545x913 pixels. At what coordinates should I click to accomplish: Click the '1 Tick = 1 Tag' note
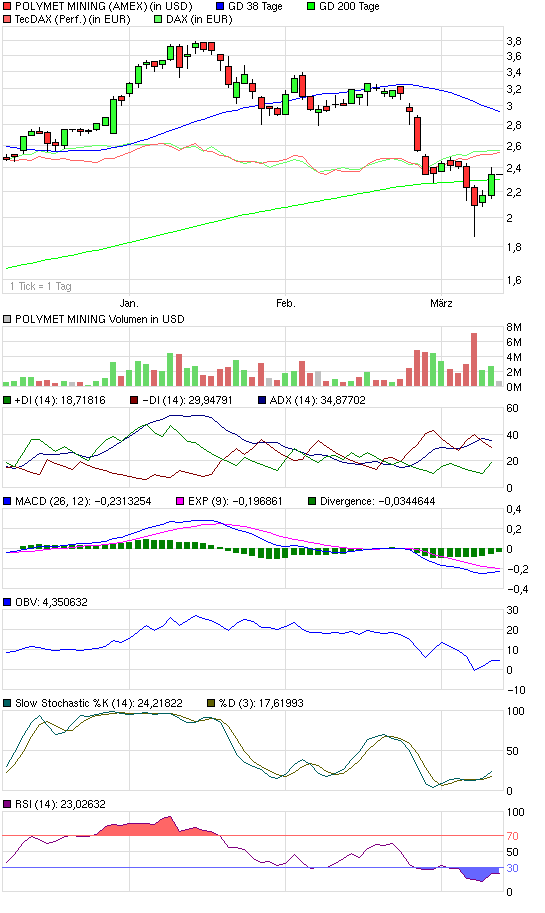click(41, 286)
